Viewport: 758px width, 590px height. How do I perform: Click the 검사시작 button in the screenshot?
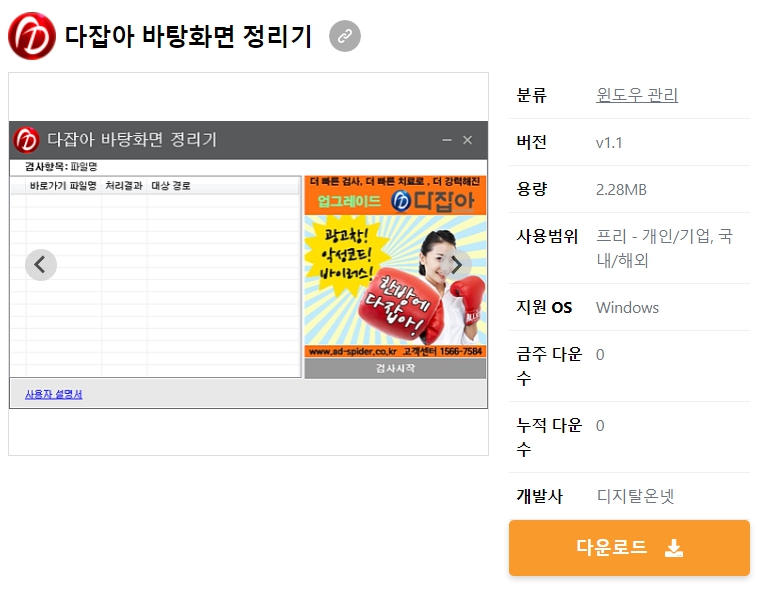(x=395, y=368)
